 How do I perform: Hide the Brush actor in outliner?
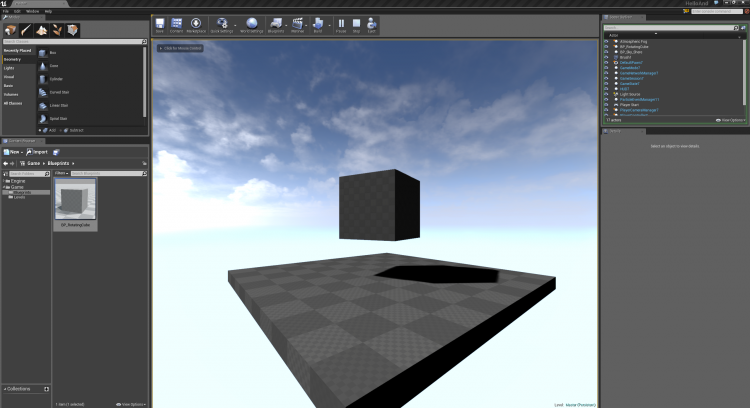coord(606,57)
